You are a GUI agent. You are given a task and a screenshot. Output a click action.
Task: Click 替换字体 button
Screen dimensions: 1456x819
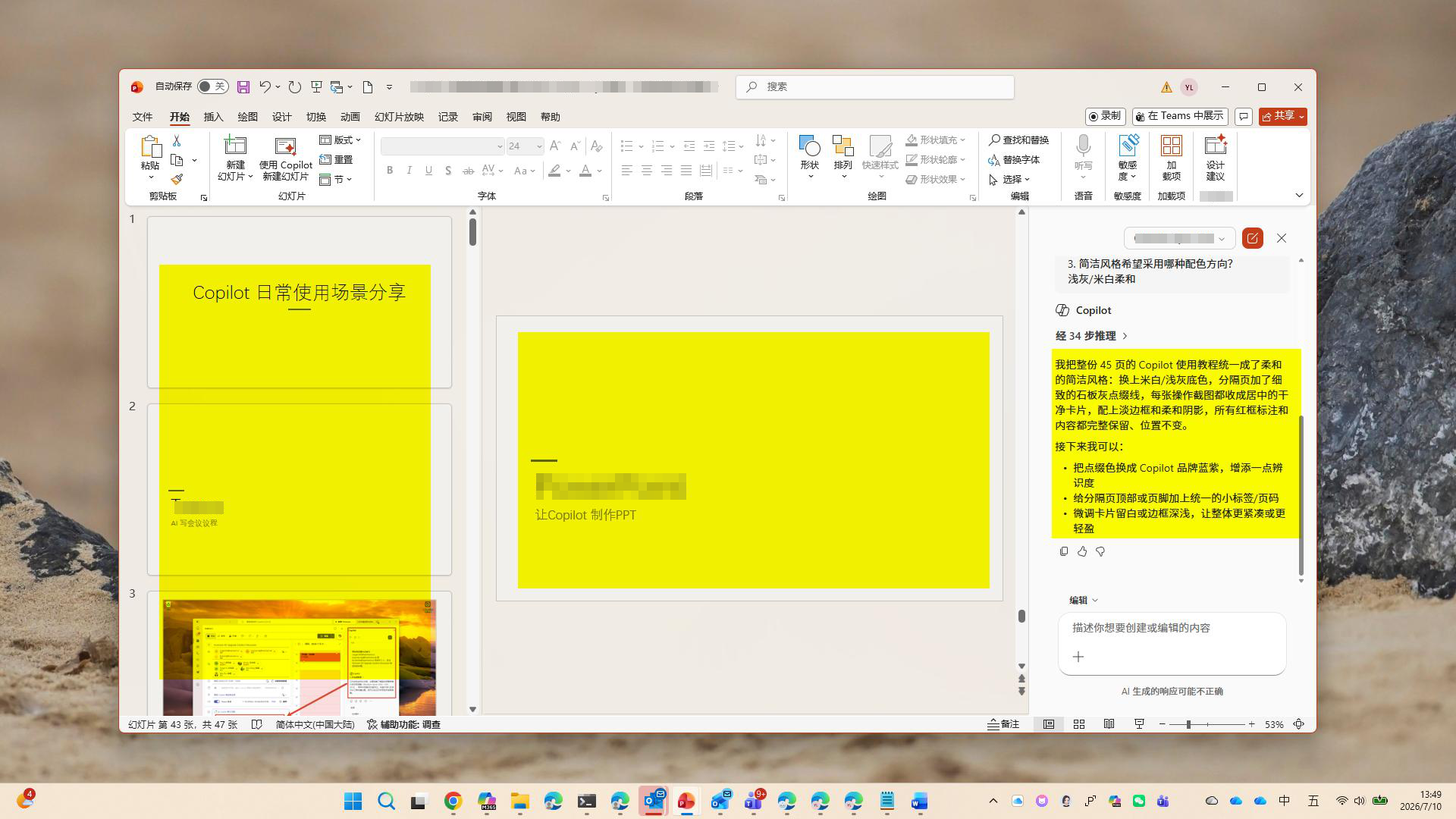(x=1014, y=160)
